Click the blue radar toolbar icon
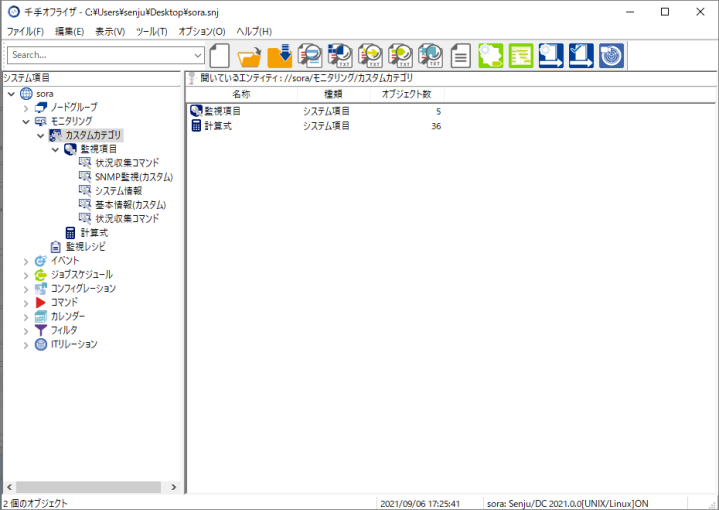 pyautogui.click(x=612, y=56)
